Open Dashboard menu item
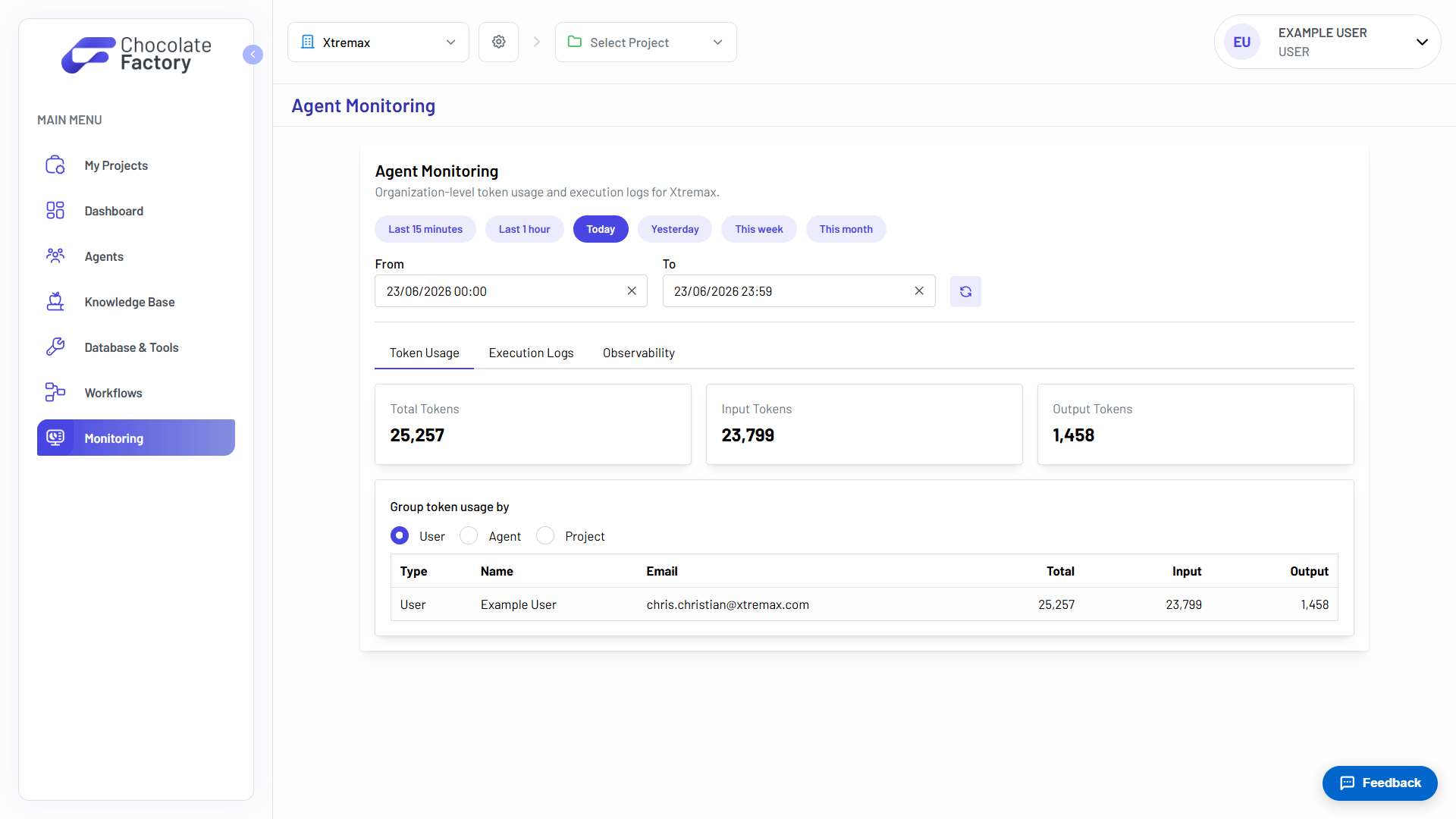1456x819 pixels. pos(136,211)
